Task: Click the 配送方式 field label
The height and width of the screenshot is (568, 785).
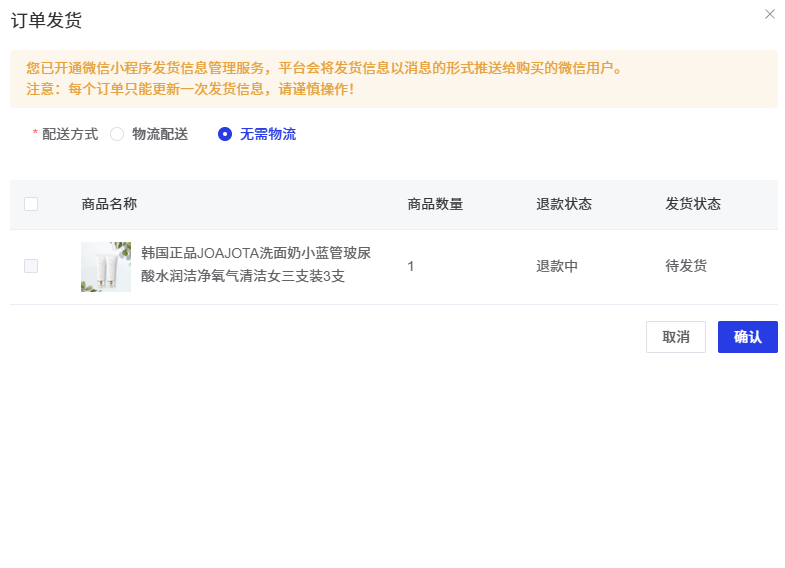Action: (x=69, y=134)
